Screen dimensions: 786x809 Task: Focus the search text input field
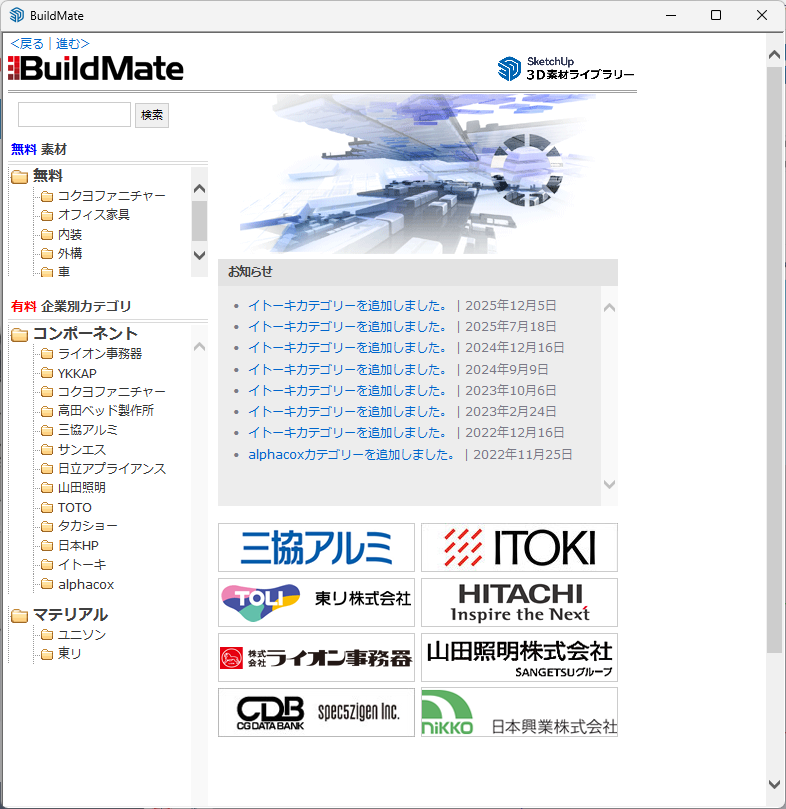tap(74, 115)
